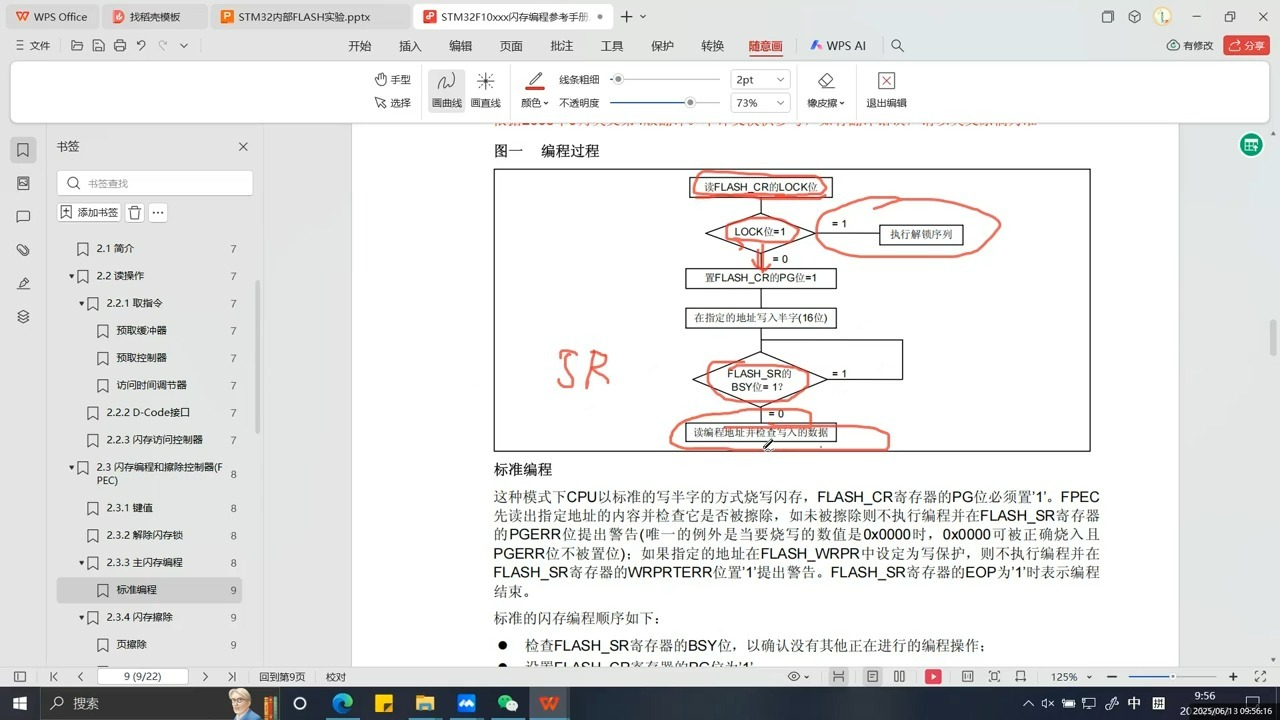The width and height of the screenshot is (1280, 720).
Task: Click the open folder icon
Action: coord(77,46)
